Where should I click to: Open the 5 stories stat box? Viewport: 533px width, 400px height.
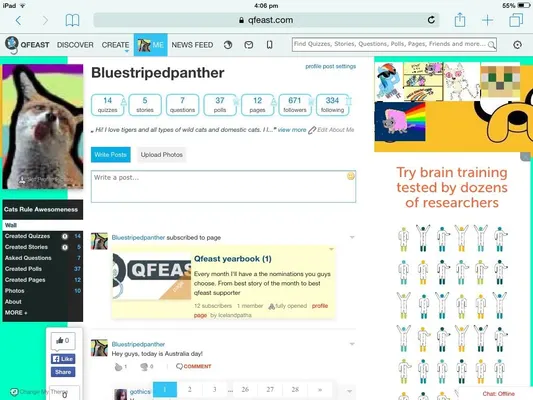pos(145,105)
